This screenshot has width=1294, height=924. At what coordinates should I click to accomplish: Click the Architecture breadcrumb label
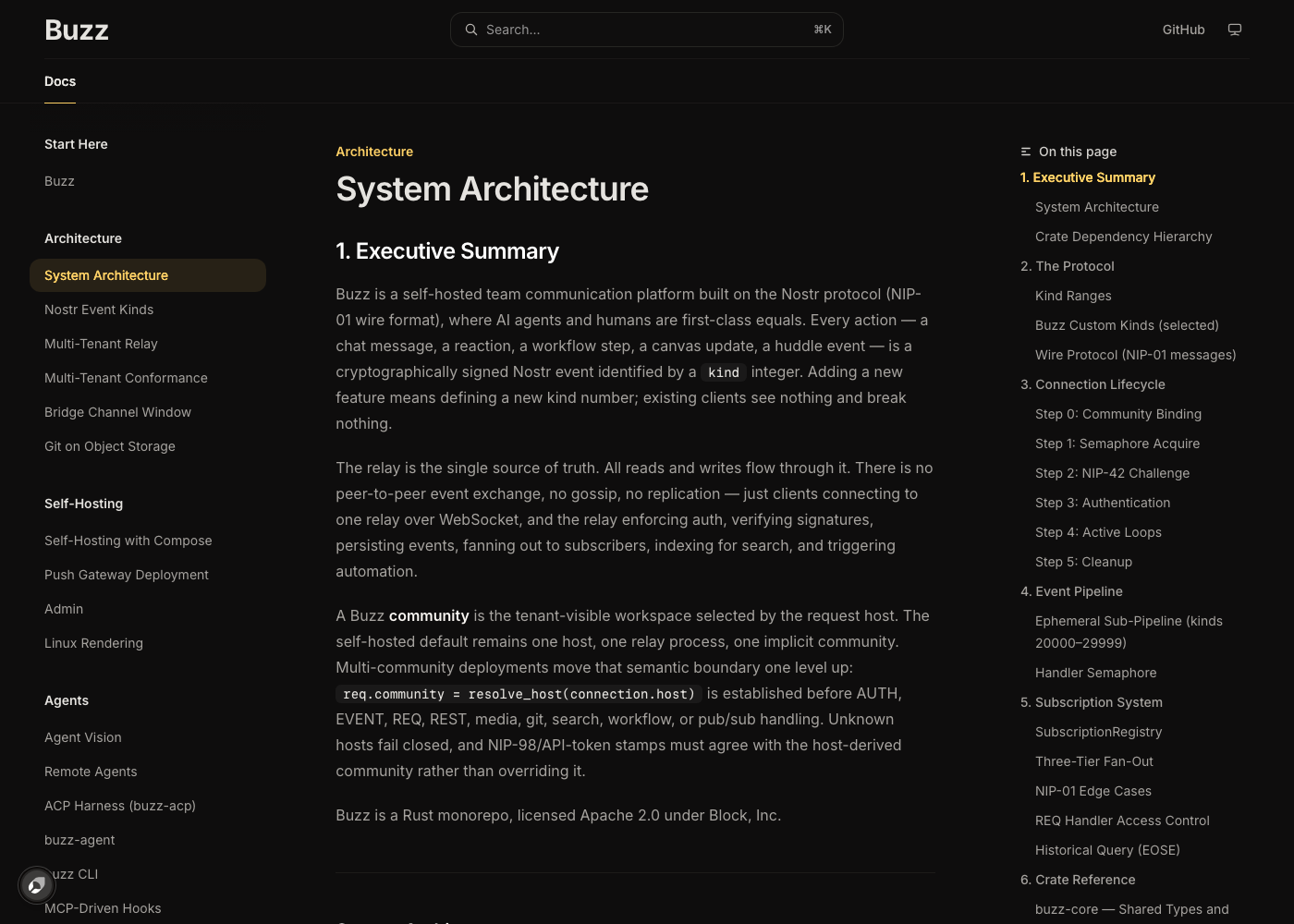point(374,152)
